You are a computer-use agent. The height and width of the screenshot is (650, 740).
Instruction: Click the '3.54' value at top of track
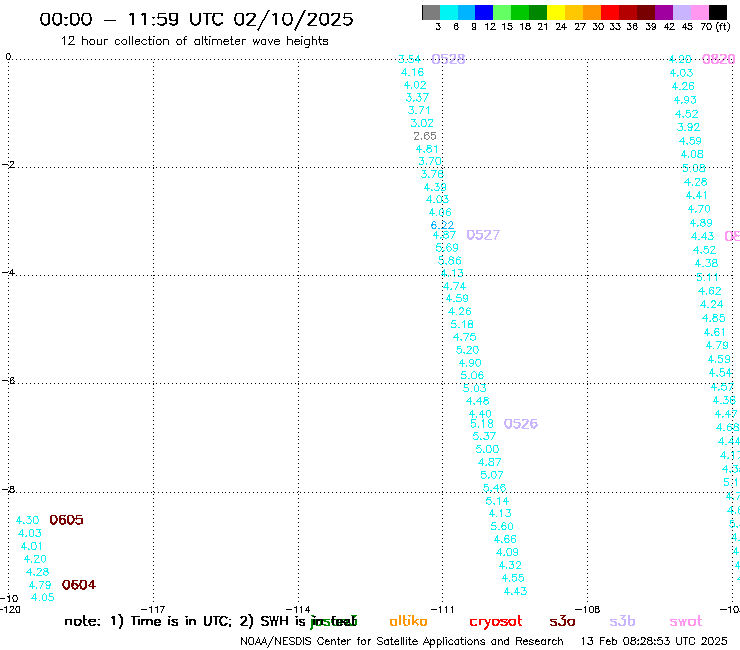coord(409,59)
